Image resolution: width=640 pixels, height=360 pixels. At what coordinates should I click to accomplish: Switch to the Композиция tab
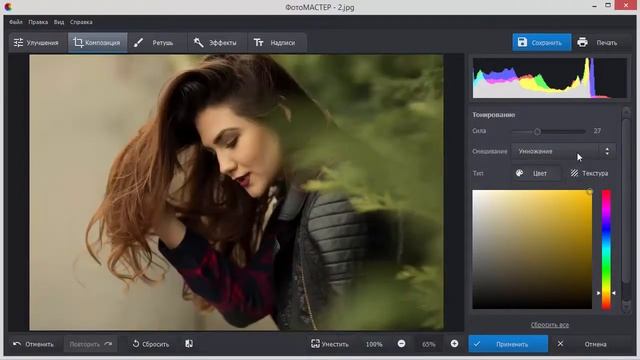tap(98, 43)
